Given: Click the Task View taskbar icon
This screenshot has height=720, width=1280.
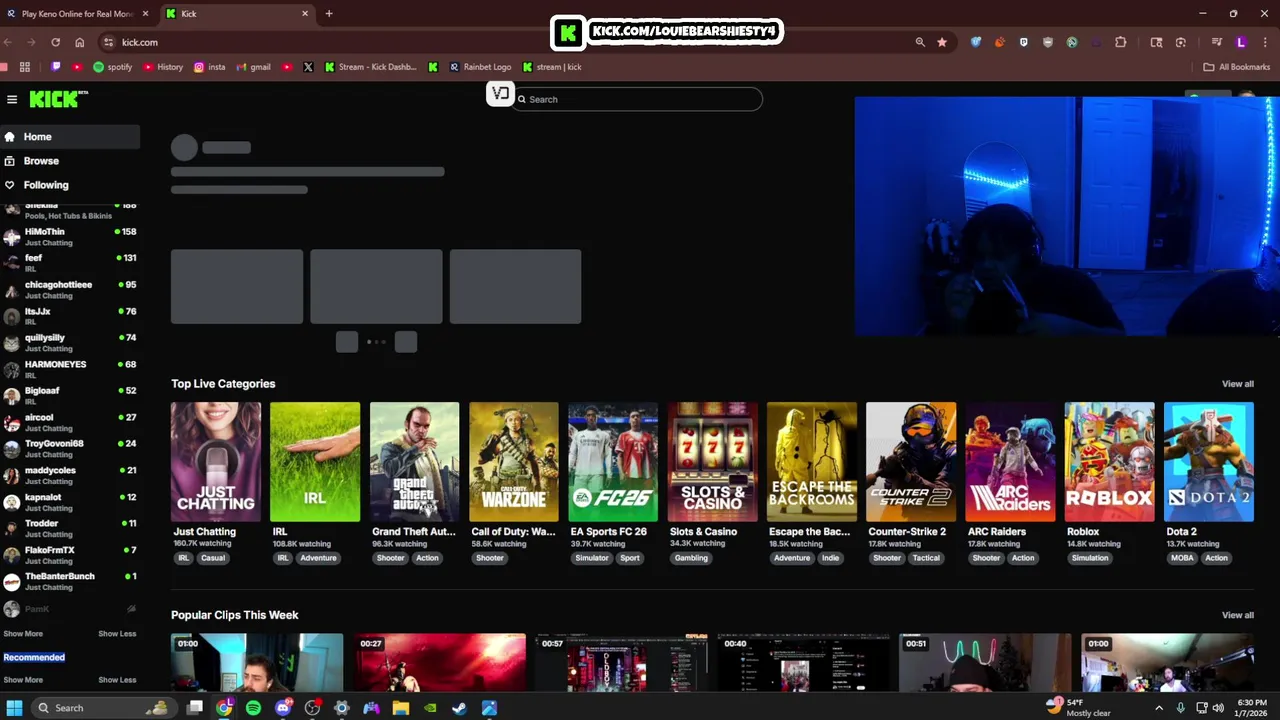Looking at the screenshot, I should (195, 708).
